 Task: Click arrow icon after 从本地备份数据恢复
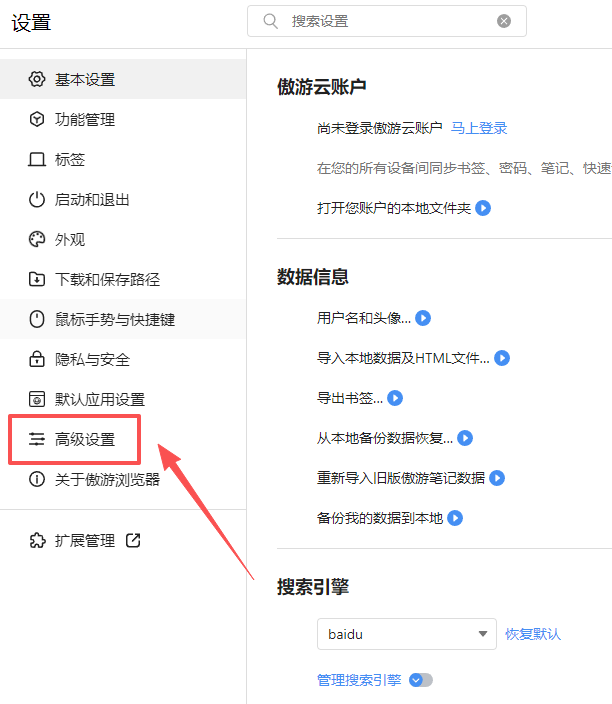465,438
